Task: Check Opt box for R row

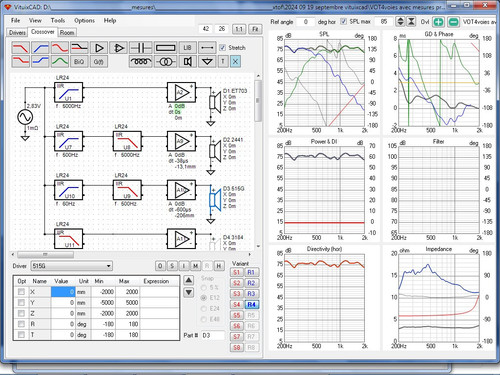Action: click(x=21, y=324)
